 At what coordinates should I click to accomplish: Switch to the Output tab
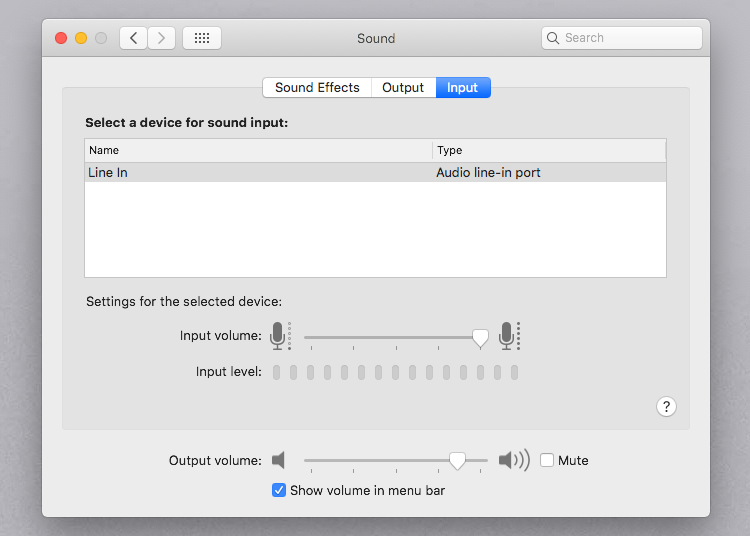[x=403, y=88]
